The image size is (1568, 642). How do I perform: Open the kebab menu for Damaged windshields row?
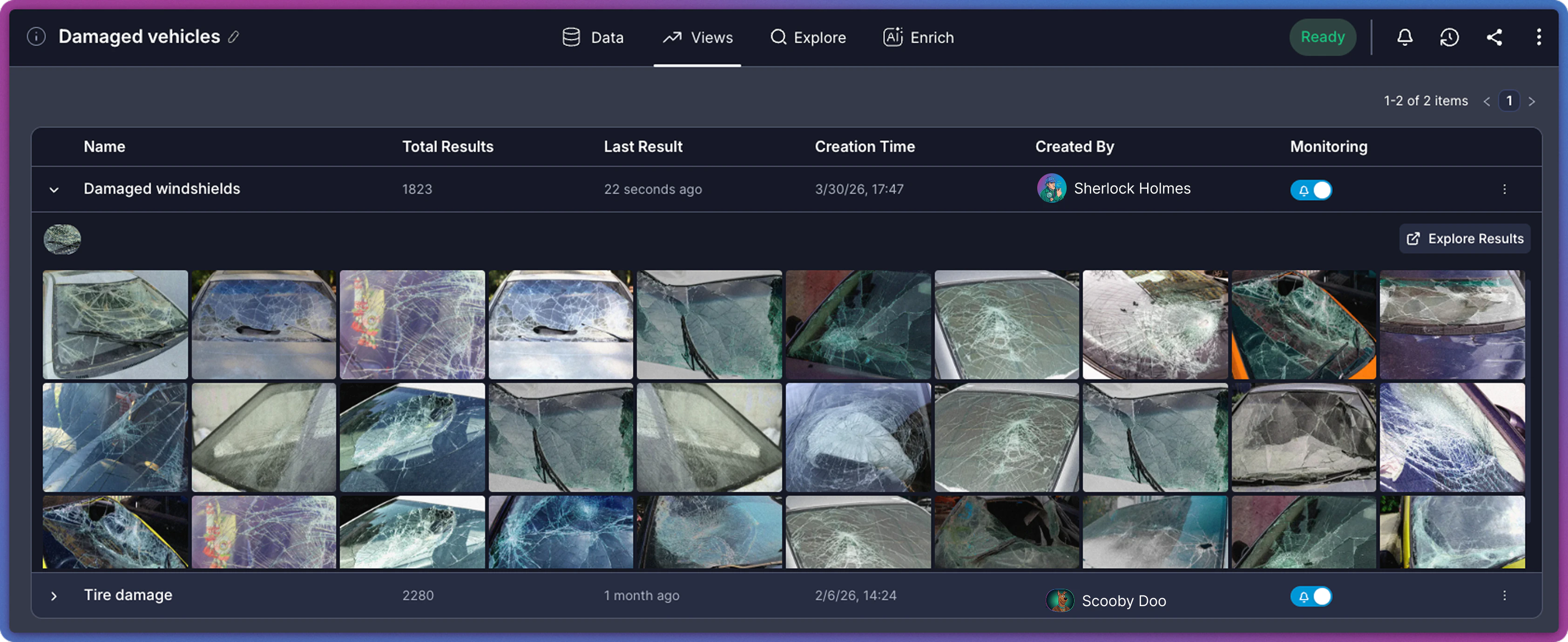click(x=1505, y=190)
